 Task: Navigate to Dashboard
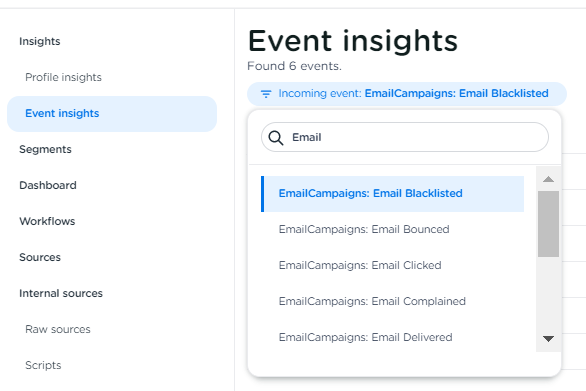click(48, 185)
